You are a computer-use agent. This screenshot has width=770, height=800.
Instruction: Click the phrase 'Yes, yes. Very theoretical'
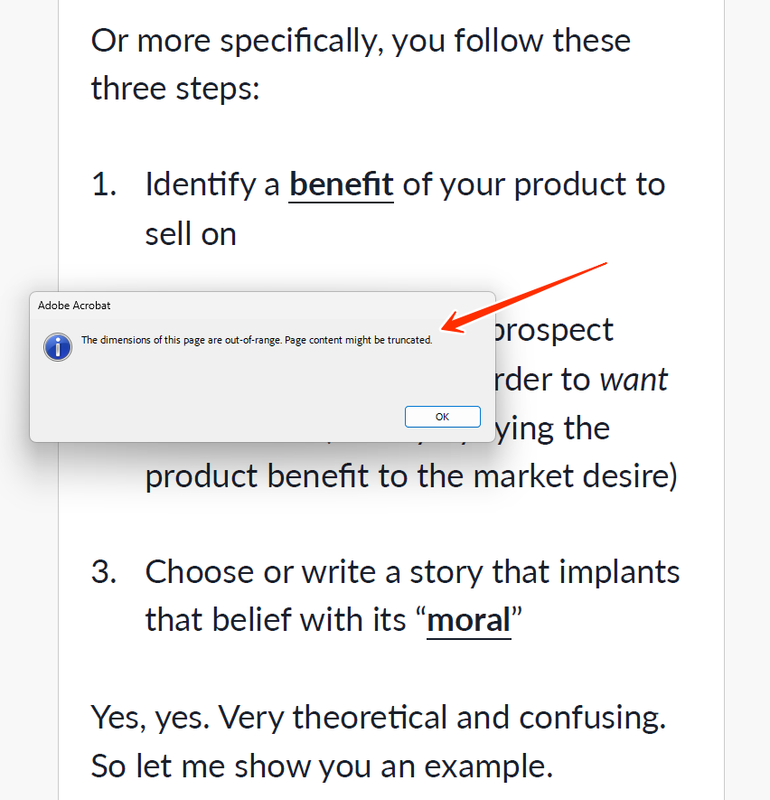(269, 717)
